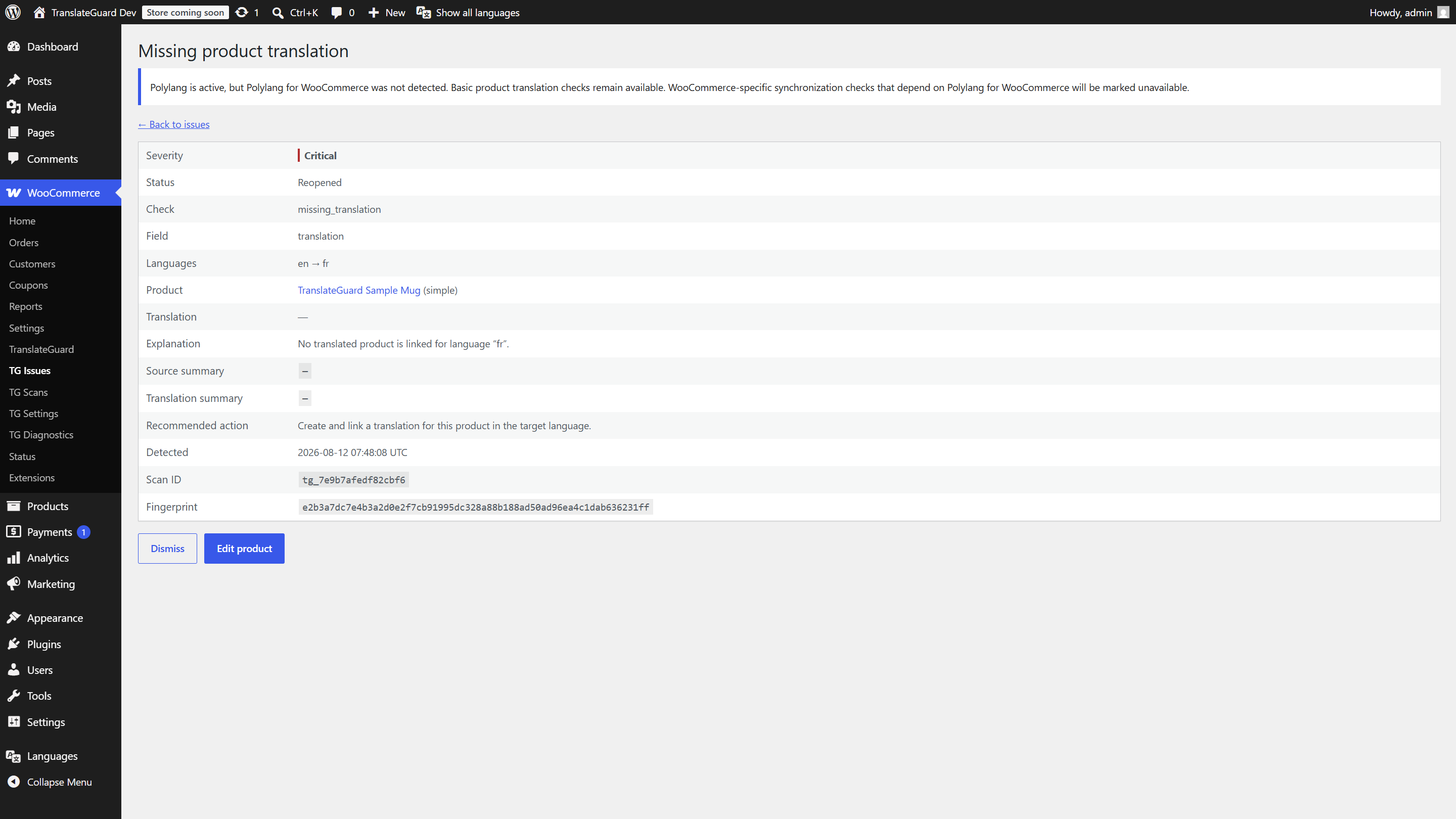The height and width of the screenshot is (819, 1456).
Task: Click the Appearance paintbrush icon
Action: (x=14, y=618)
